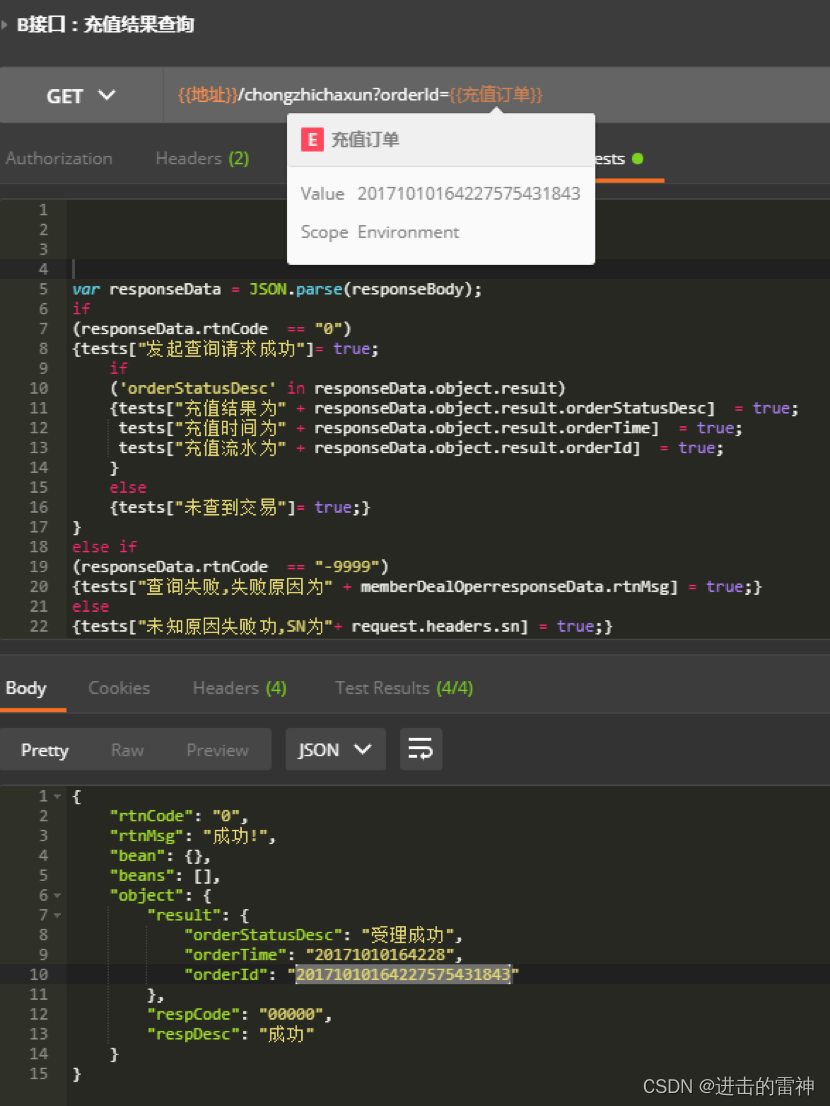
Task: Click the "respDesc": "成功" response line
Action: click(231, 1034)
